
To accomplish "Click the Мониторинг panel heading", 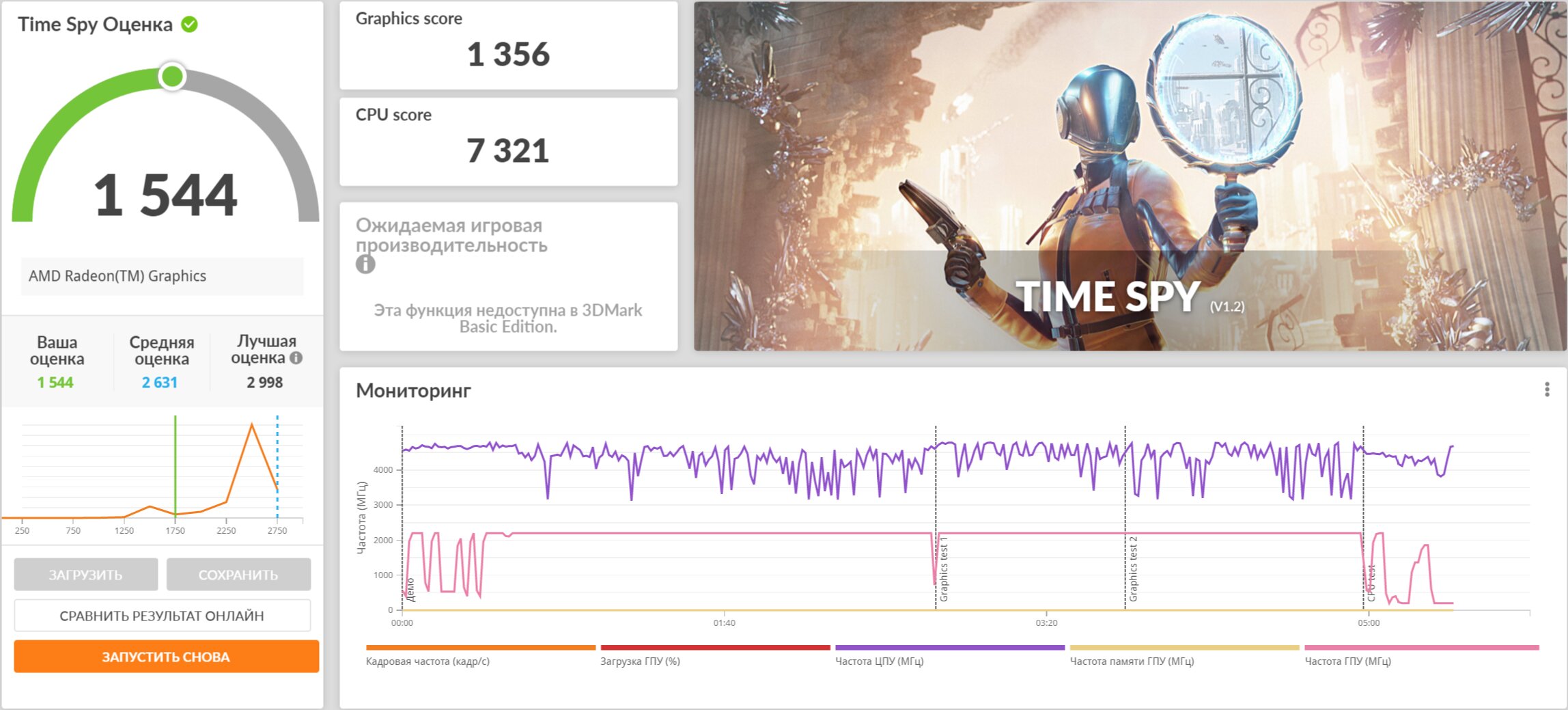I will coord(413,390).
